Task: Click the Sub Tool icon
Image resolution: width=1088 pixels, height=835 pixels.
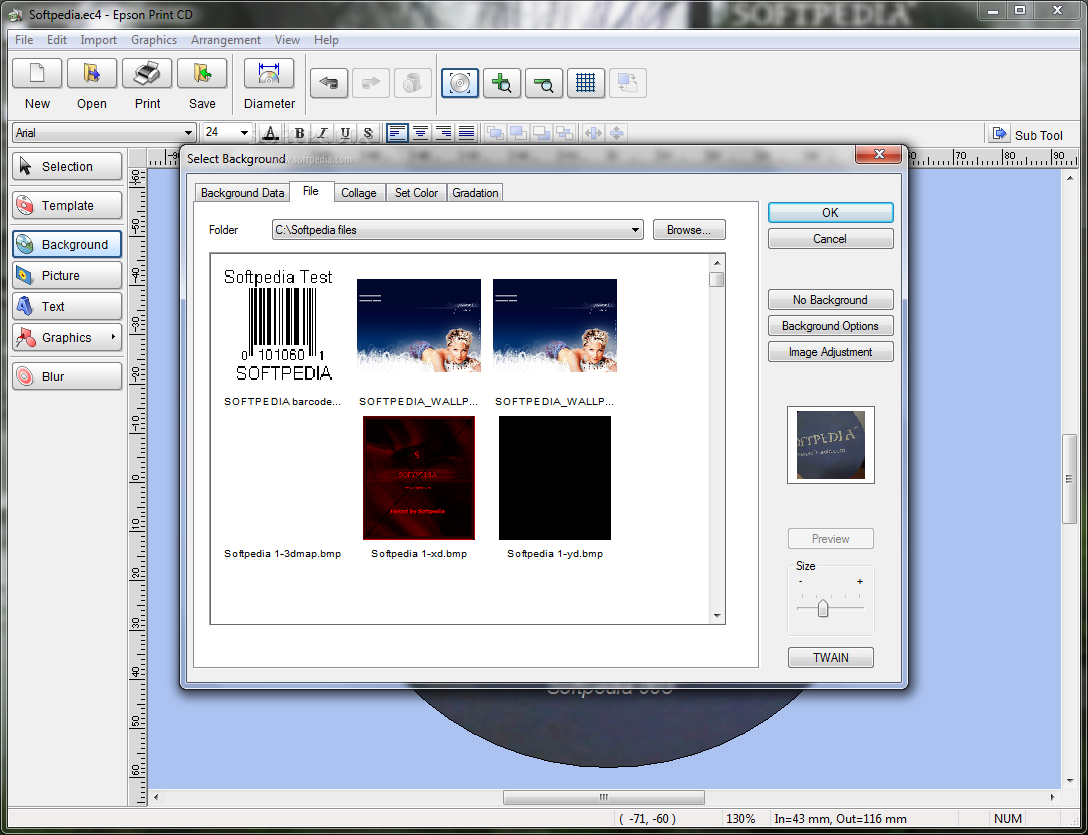Action: pos(999,133)
